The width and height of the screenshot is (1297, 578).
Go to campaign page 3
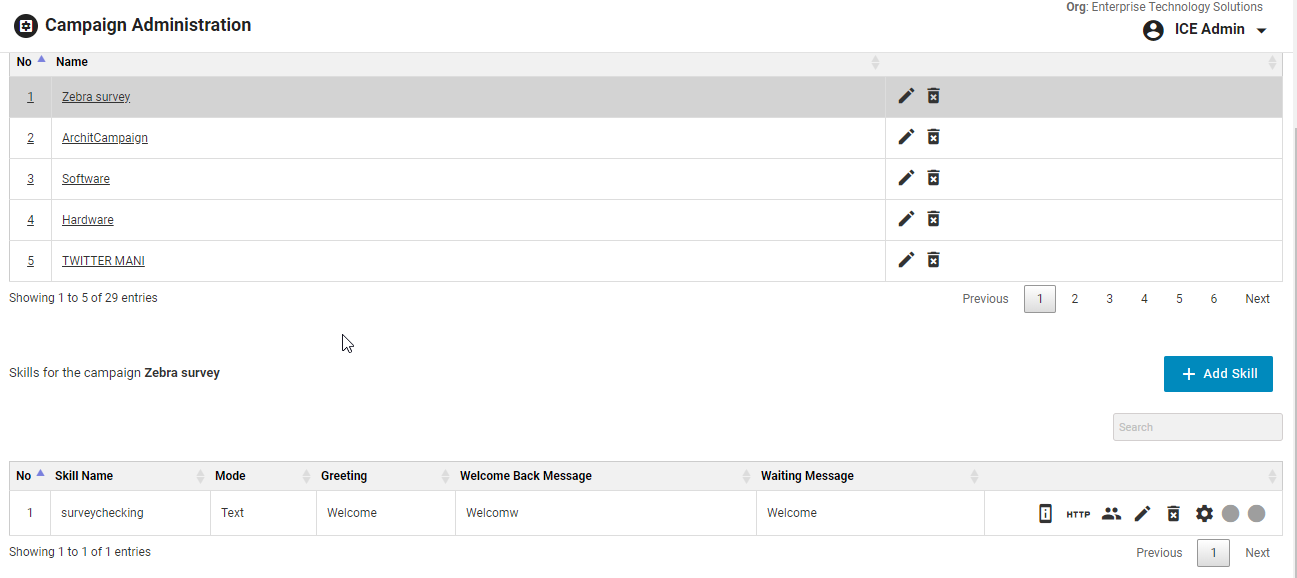(1109, 299)
